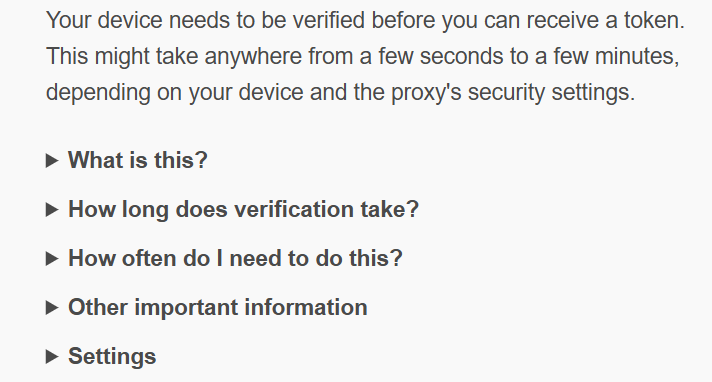Expand the 'How often do I need' triangle

[x=52, y=258]
